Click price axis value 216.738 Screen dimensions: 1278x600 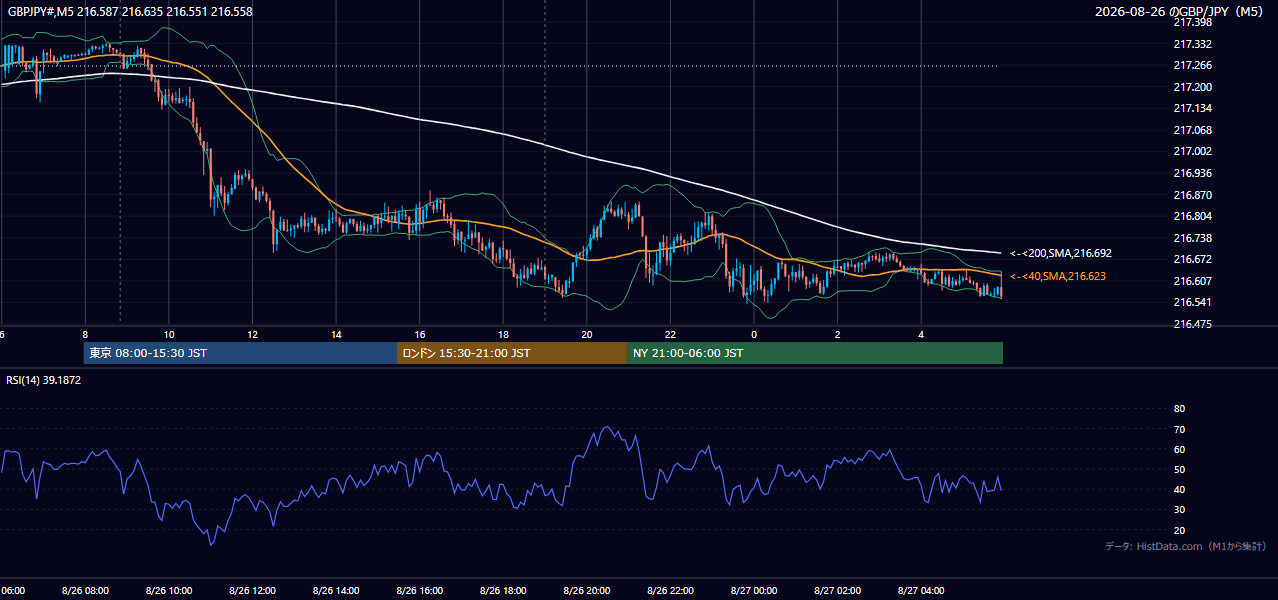click(x=1192, y=238)
